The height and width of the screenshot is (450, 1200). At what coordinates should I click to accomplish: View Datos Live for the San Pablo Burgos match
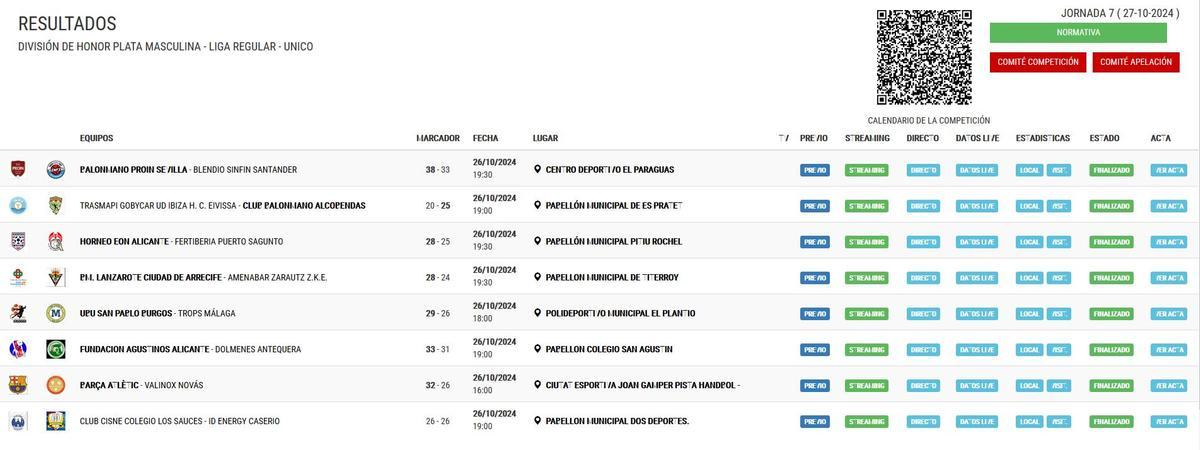pos(977,314)
